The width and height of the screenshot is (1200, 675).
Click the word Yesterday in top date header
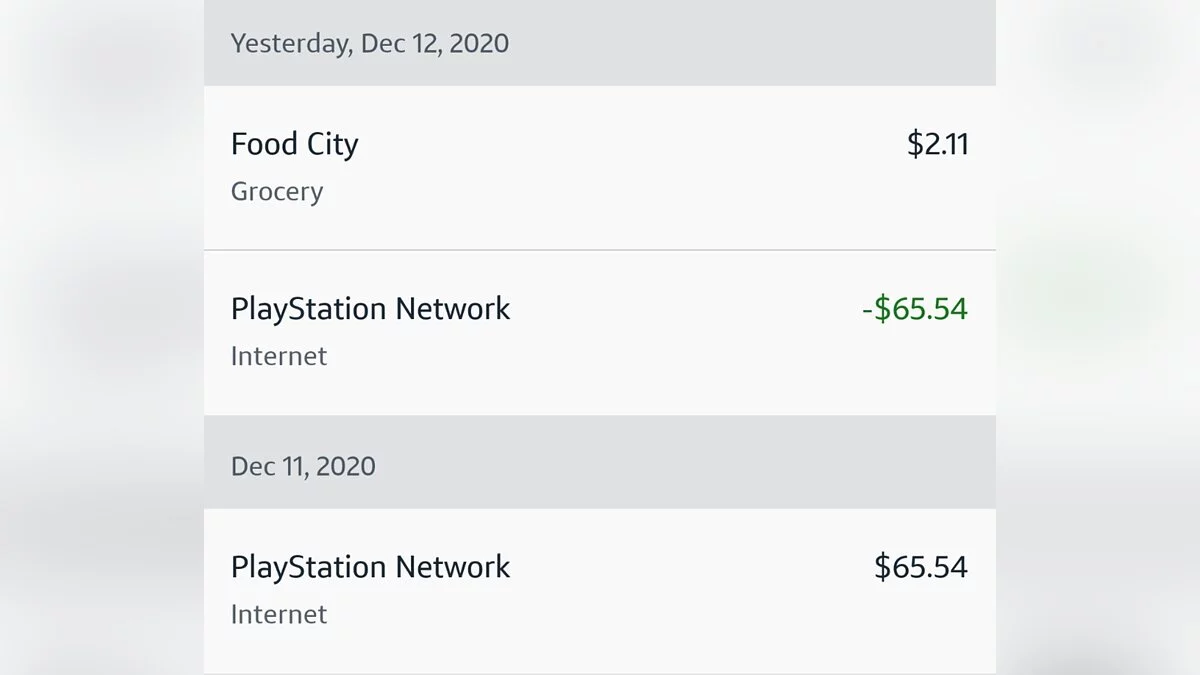pyautogui.click(x=289, y=44)
